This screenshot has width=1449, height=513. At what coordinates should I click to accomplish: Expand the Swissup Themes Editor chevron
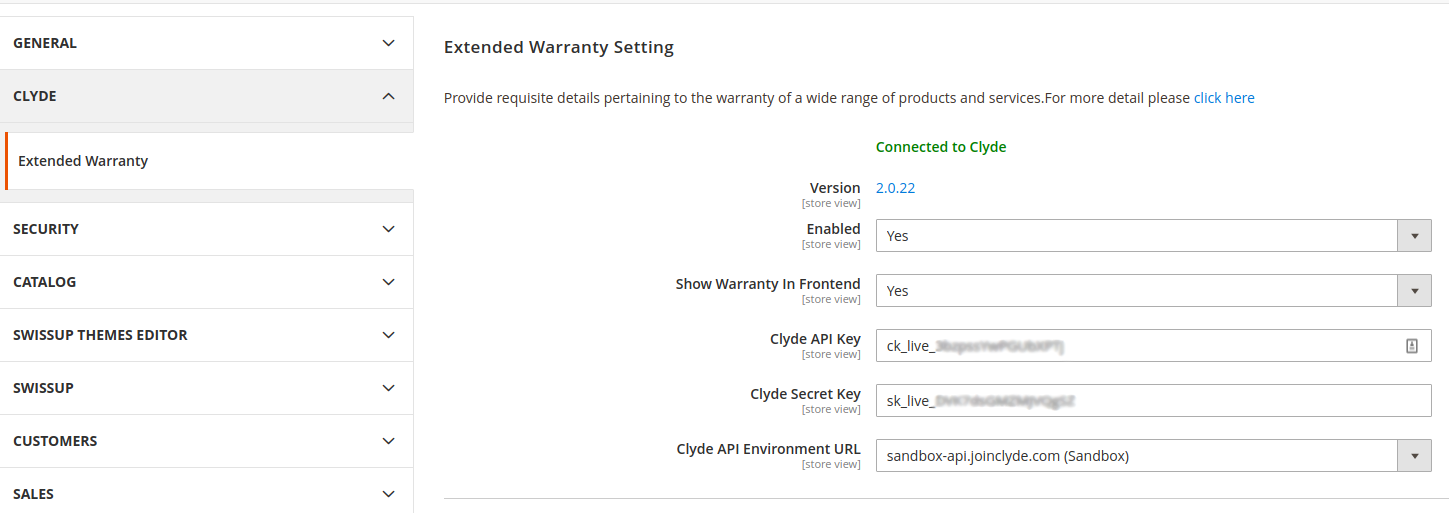[389, 335]
